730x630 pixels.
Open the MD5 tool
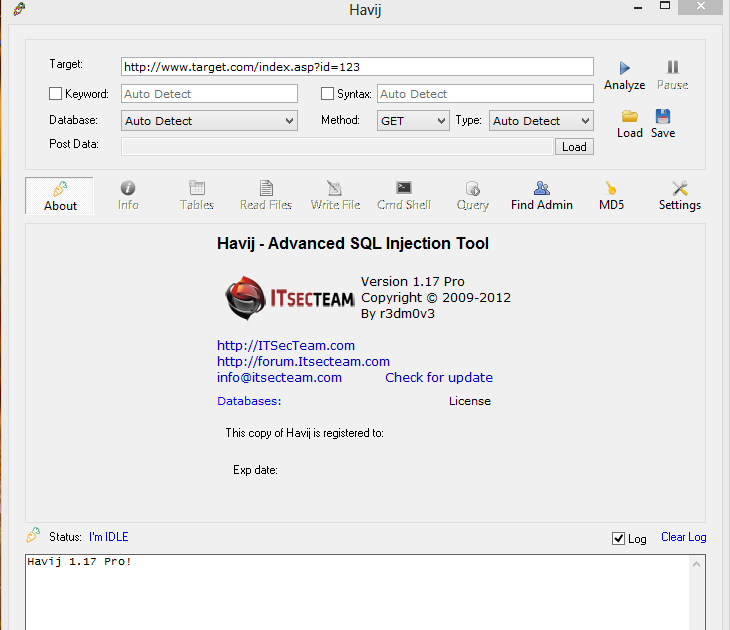point(611,196)
